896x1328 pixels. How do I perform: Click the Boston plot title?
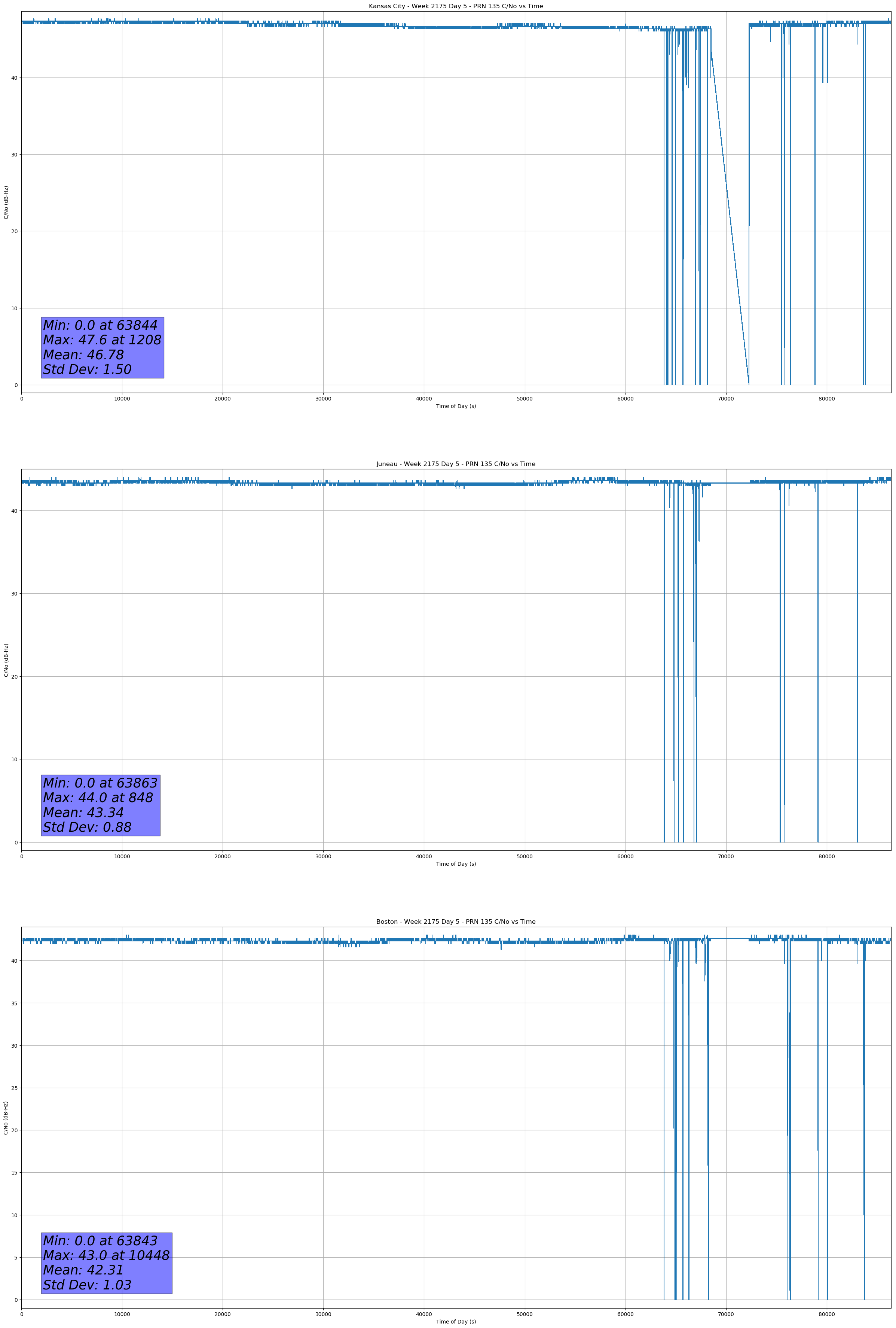coord(456,922)
